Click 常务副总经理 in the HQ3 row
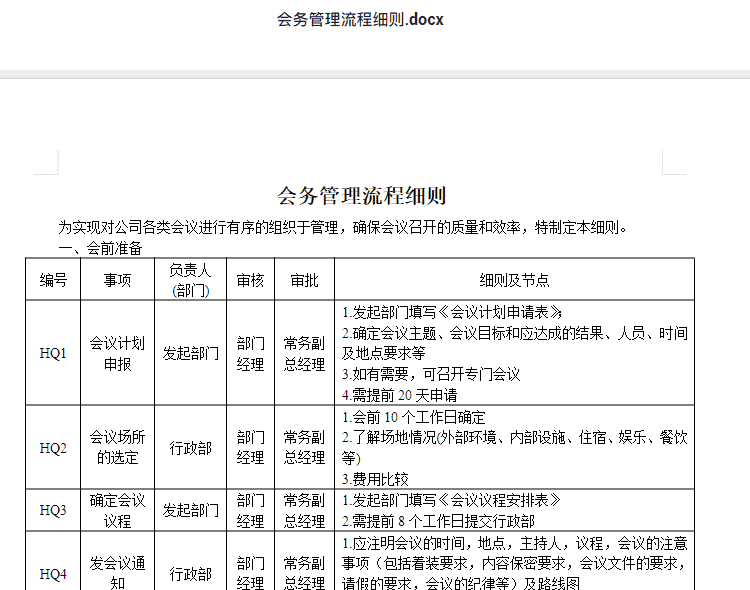Viewport: 750px width, 590px height. (304, 510)
